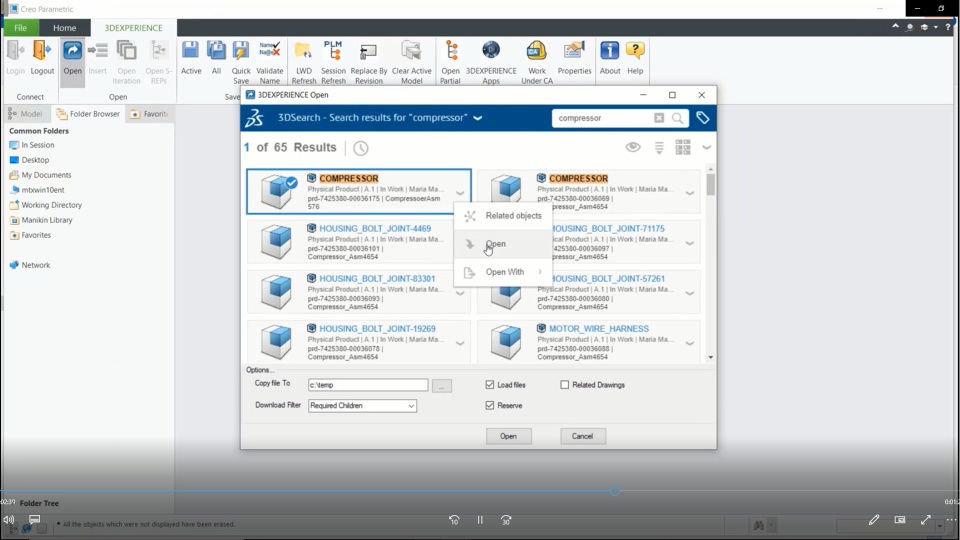The image size is (960, 540).
Task: Choose Related objects in context menu
Action: tap(503, 216)
